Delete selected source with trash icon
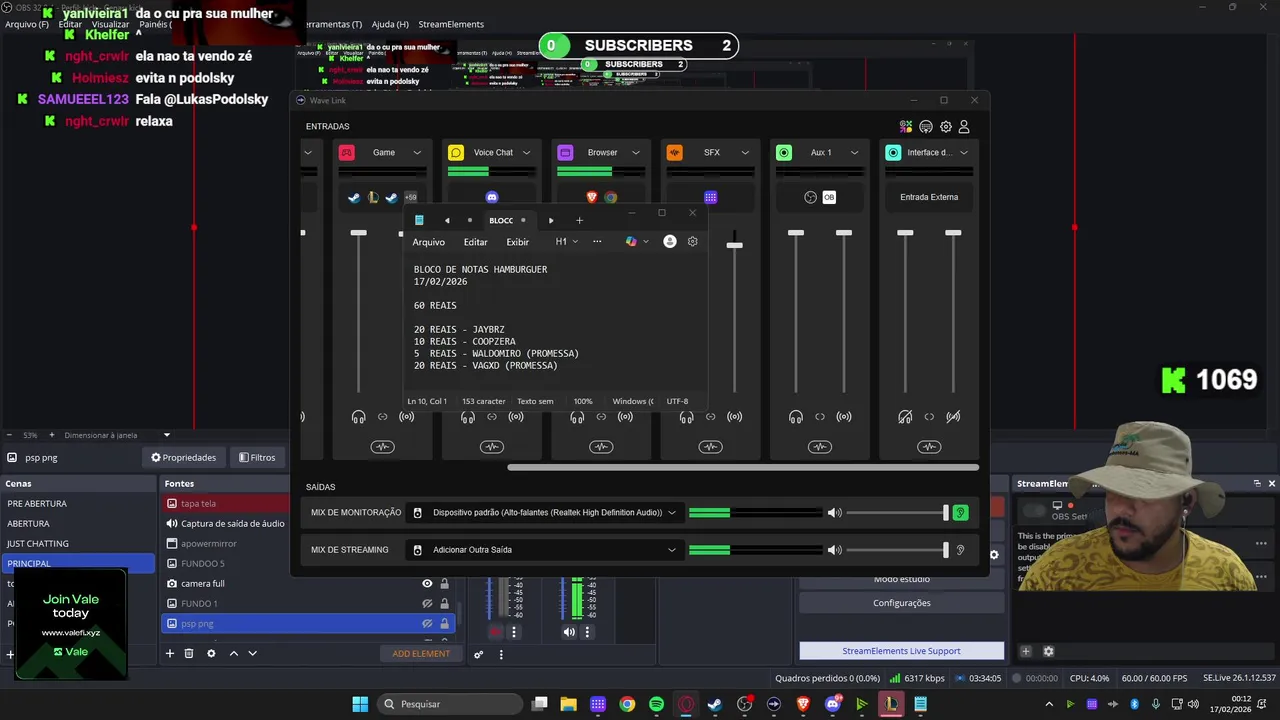This screenshot has height=720, width=1280. (x=189, y=653)
